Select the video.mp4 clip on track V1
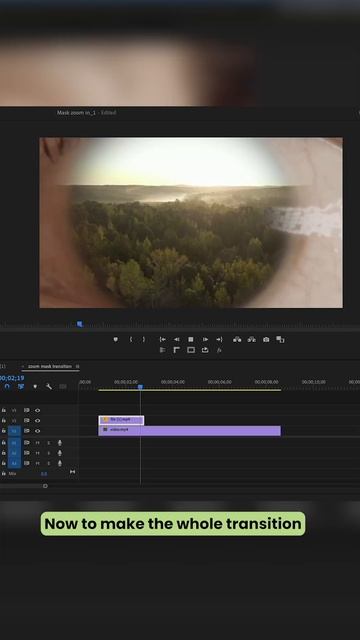 [189, 431]
